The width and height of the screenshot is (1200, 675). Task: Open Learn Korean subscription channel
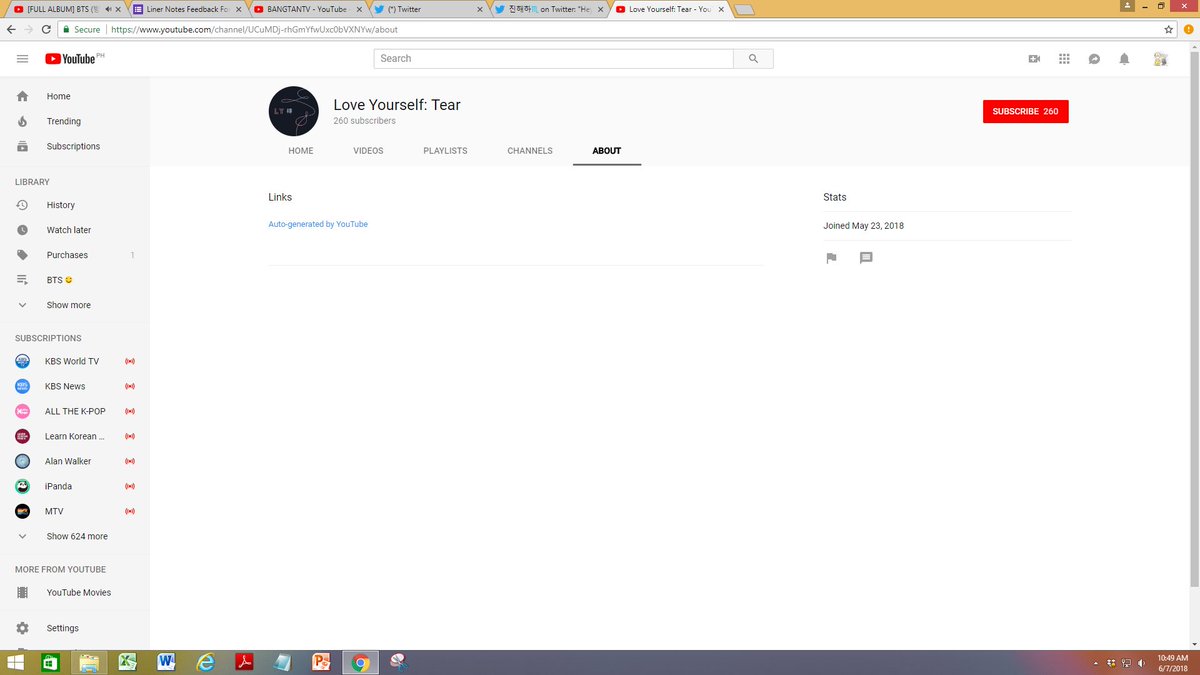coord(75,436)
